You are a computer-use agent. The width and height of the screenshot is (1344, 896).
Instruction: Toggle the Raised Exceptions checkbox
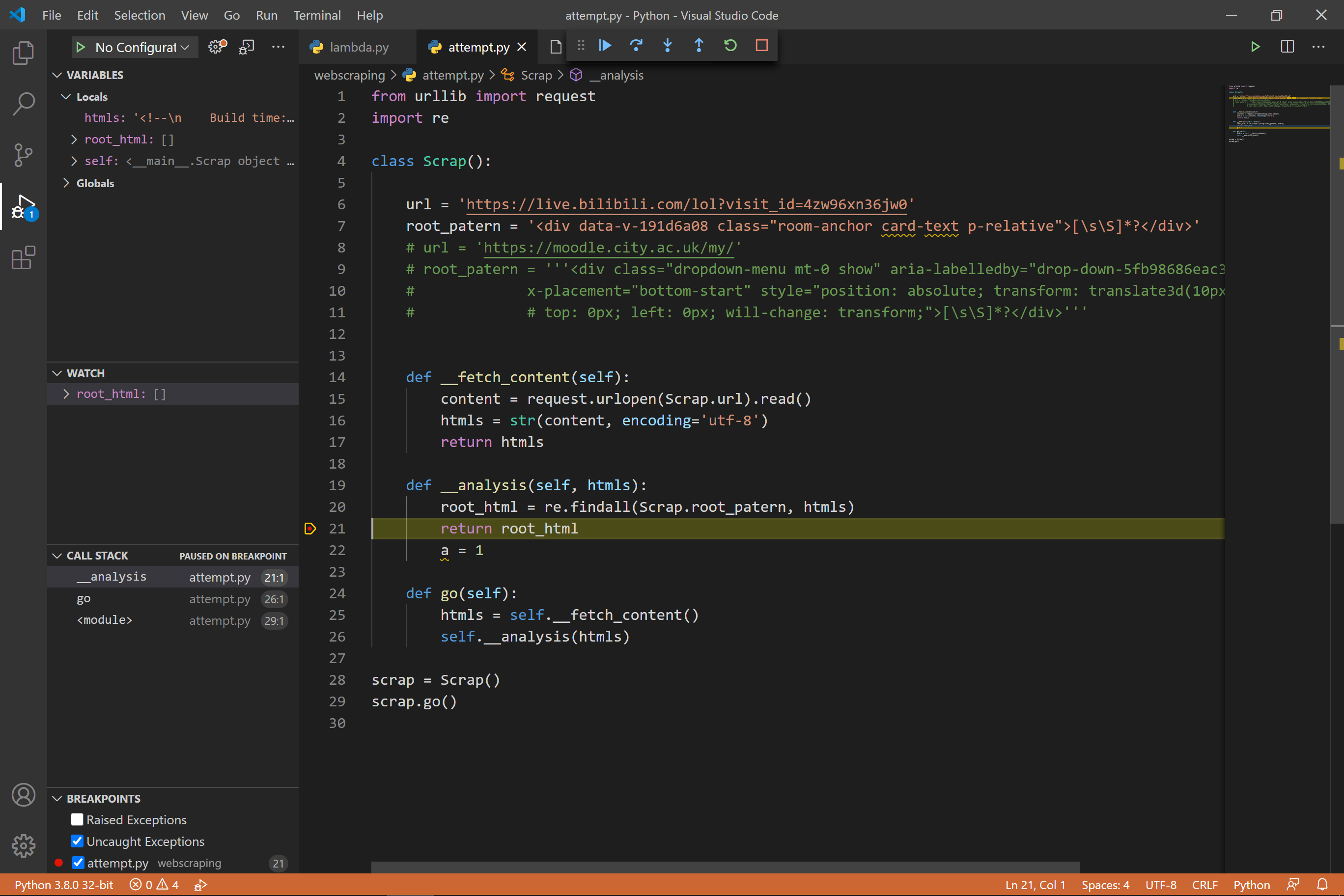[x=77, y=819]
